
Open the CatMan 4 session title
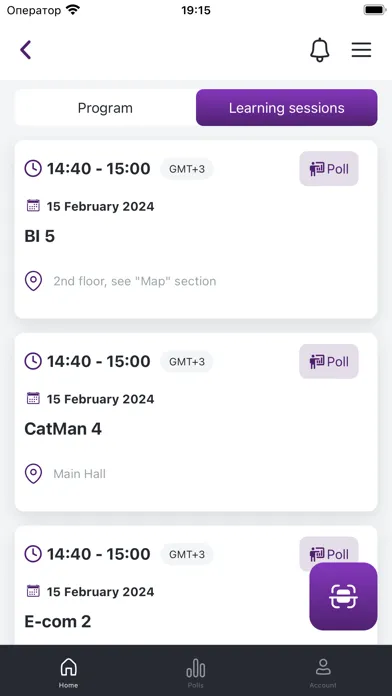coord(63,429)
